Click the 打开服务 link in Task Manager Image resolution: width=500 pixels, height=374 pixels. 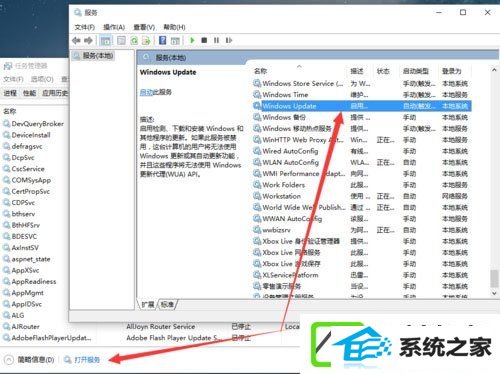point(87,360)
